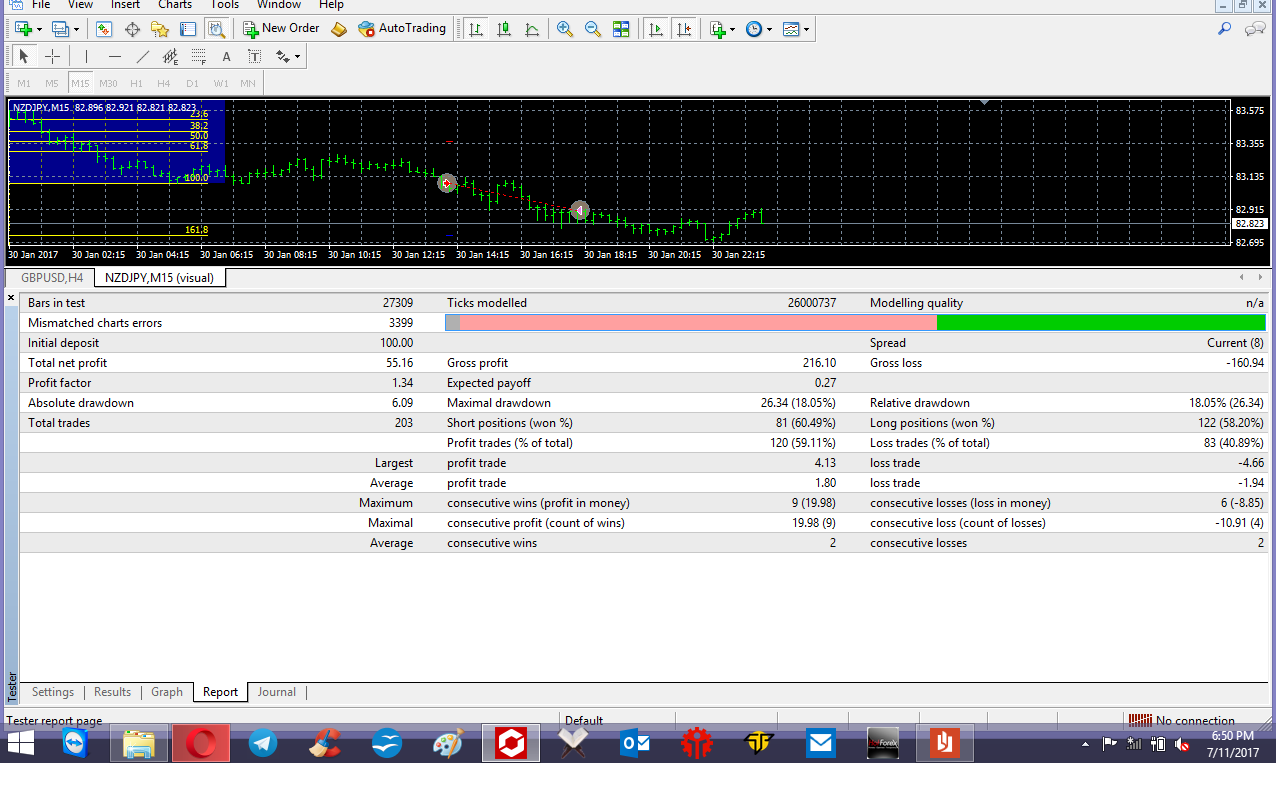Open the Tools menu

tap(225, 5)
